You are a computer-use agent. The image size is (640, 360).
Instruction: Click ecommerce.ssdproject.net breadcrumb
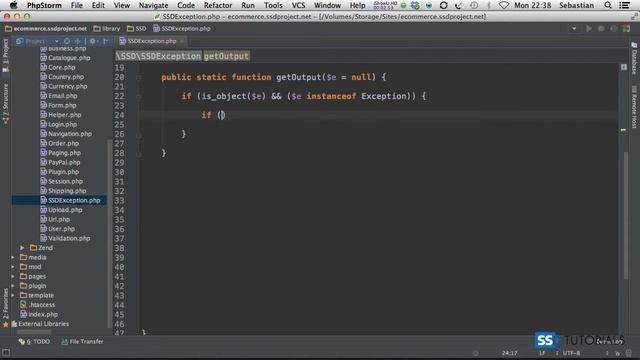click(x=46, y=29)
